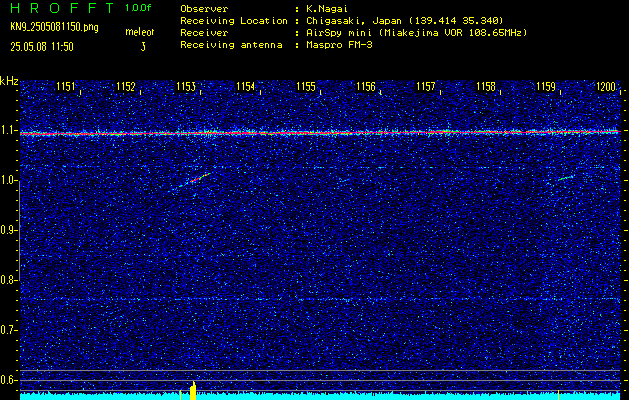
Task: Click the 1.0 frequency axis label
Action: coord(7,180)
